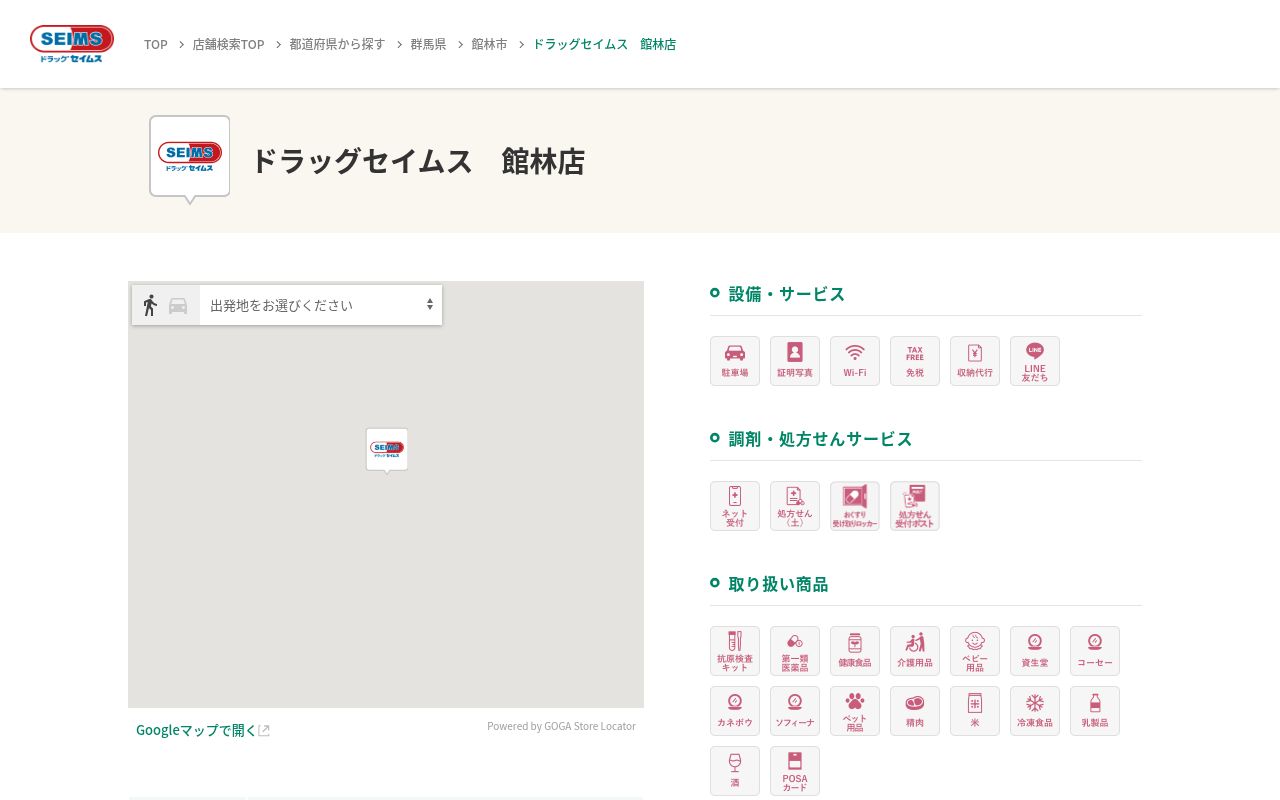Click the 酒 alcohol icon
Screen dimensions: 1280x800
point(735,771)
